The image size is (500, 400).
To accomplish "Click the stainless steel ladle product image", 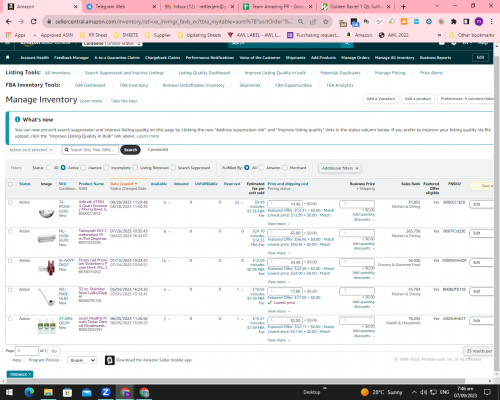I will click(46, 297).
